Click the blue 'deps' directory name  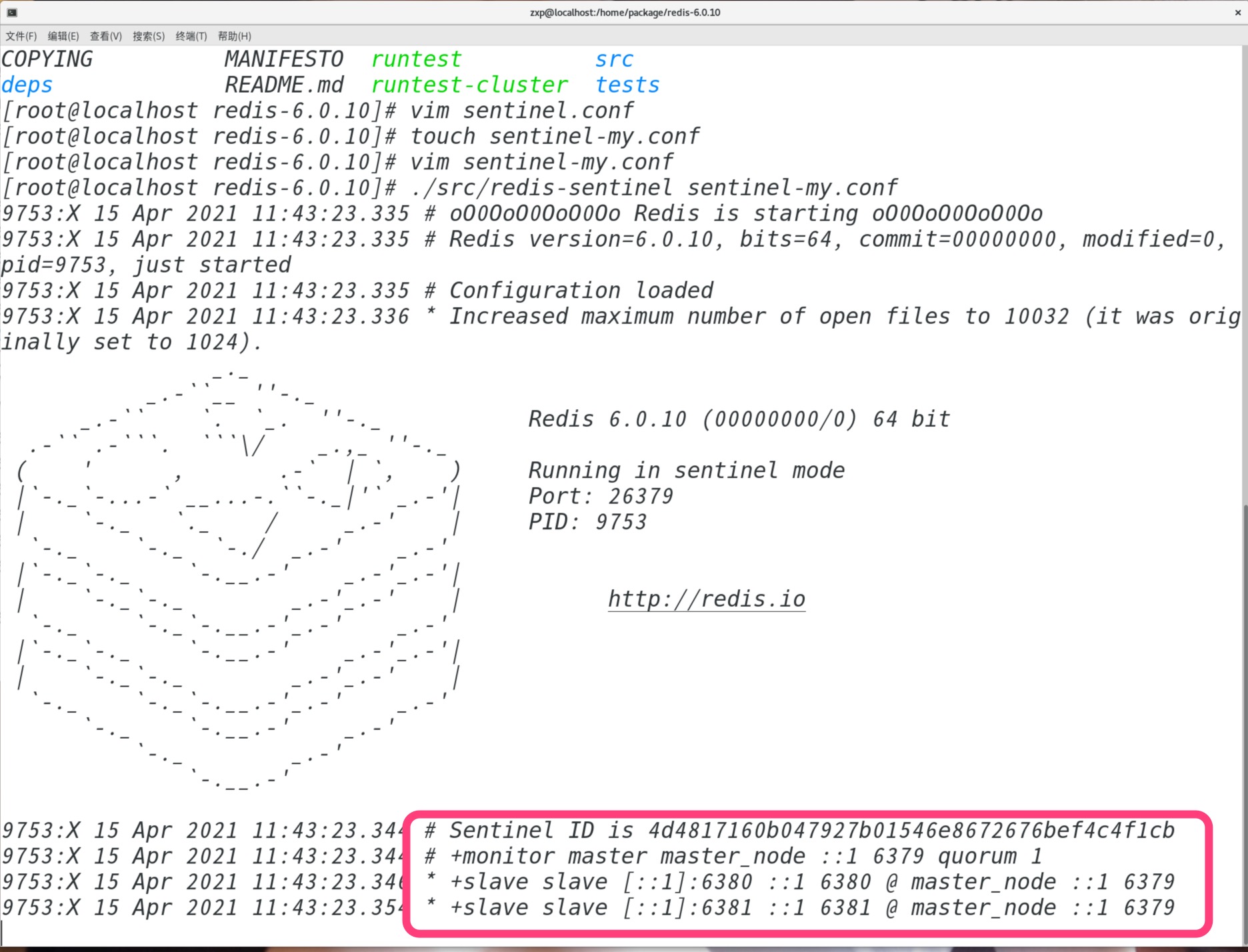27,85
